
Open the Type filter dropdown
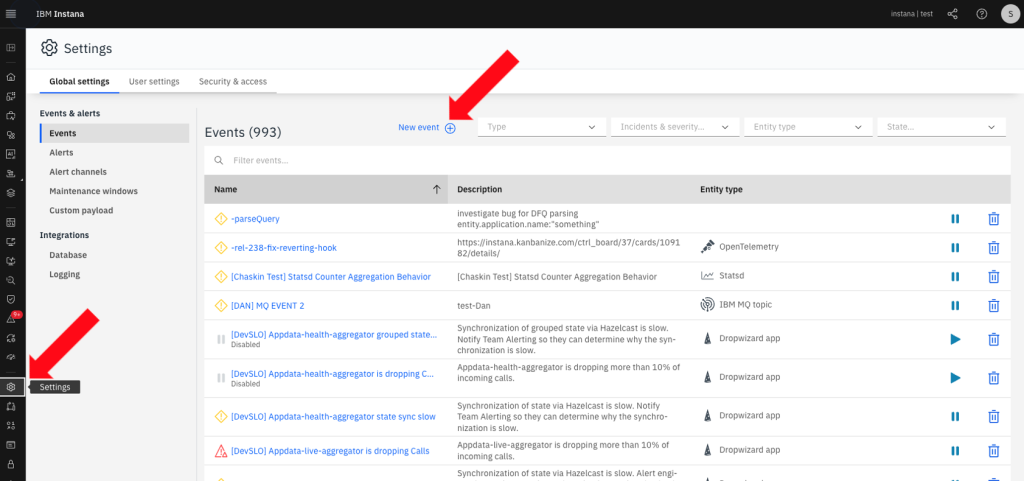pyautogui.click(x=542, y=127)
